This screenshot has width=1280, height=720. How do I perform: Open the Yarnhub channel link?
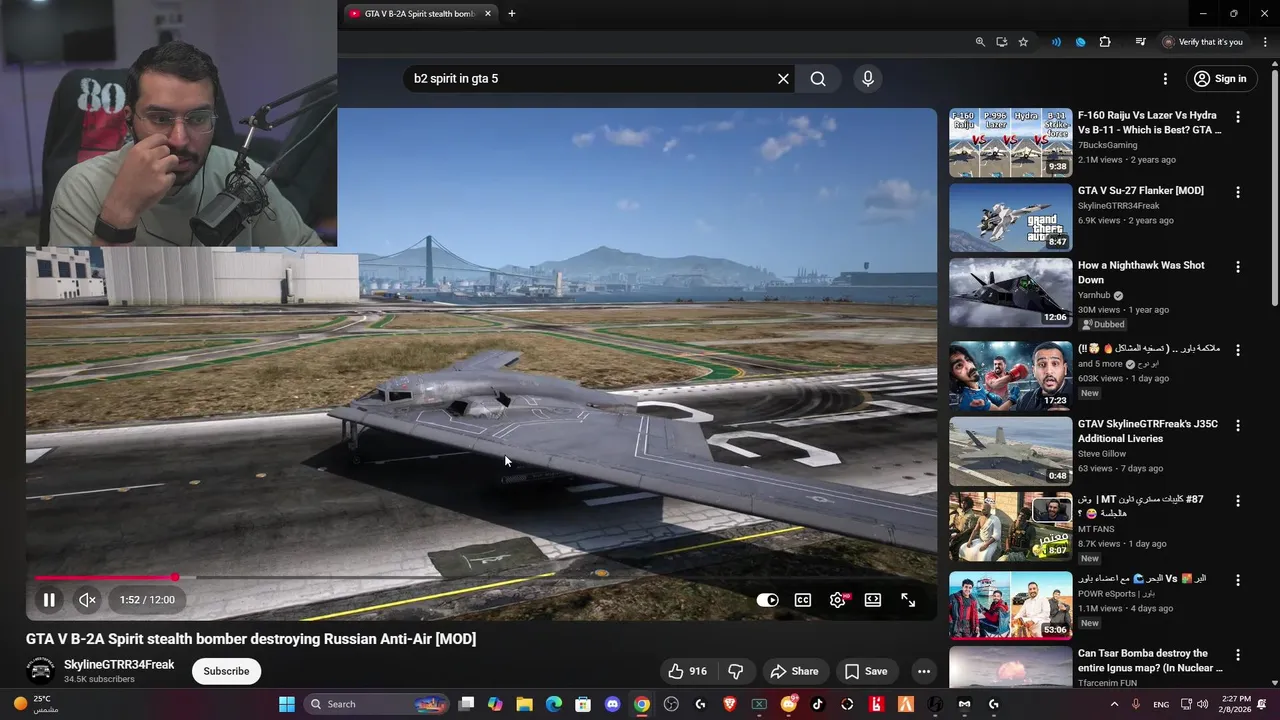1094,295
